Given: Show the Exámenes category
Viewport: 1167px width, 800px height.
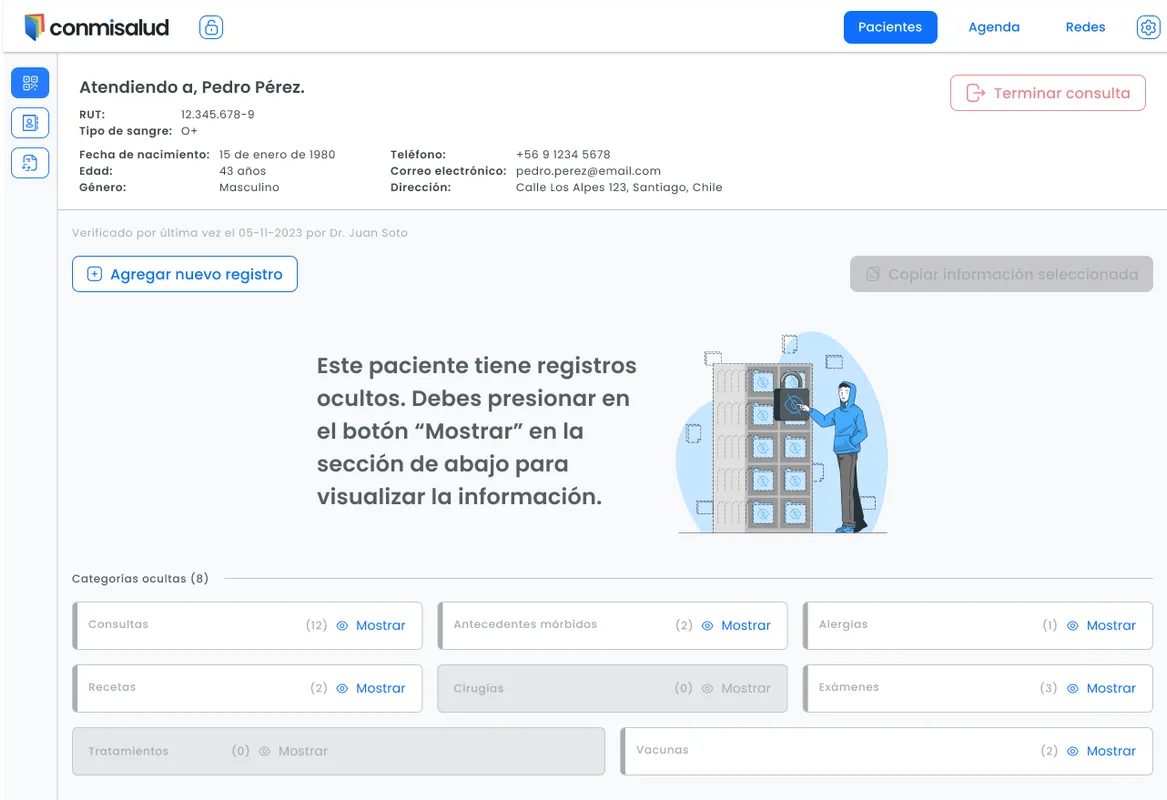Looking at the screenshot, I should [1102, 688].
